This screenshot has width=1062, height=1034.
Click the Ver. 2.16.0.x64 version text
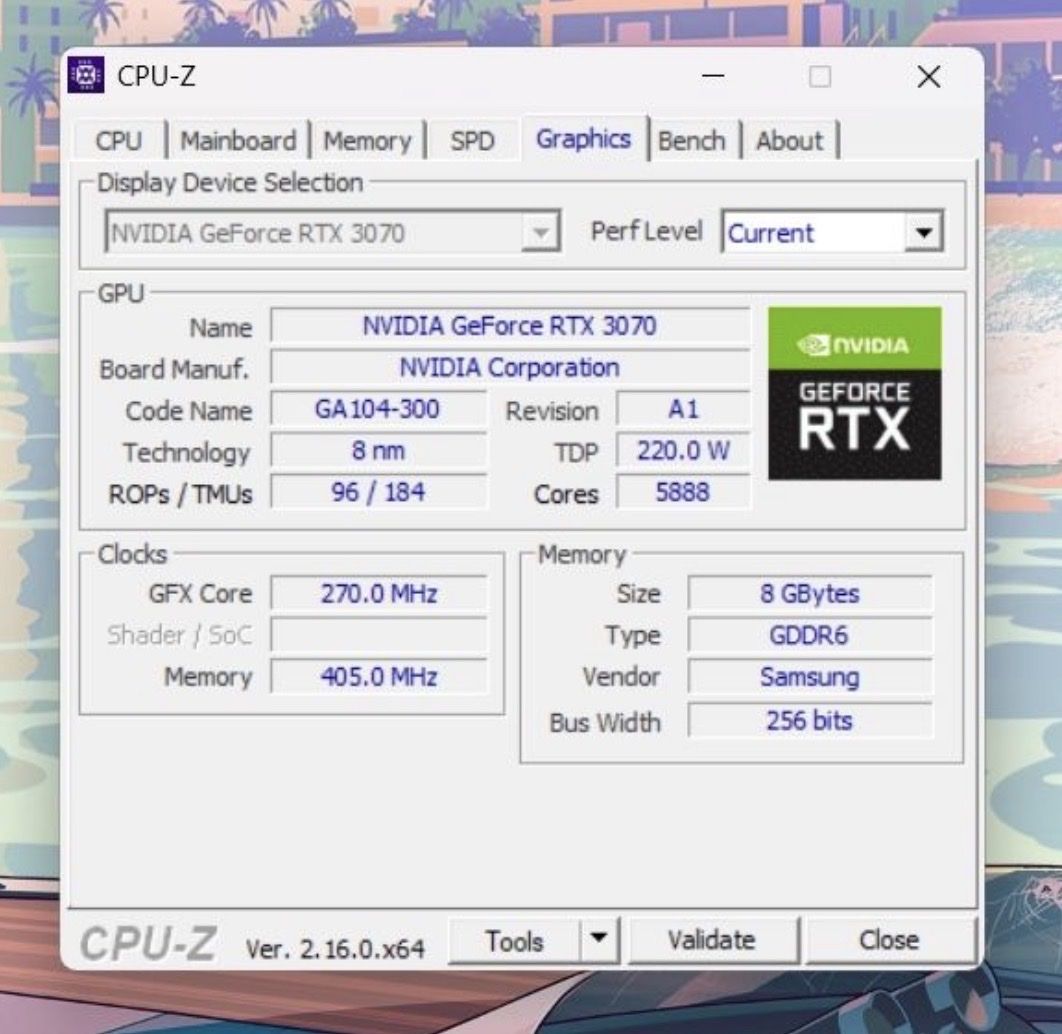point(335,948)
